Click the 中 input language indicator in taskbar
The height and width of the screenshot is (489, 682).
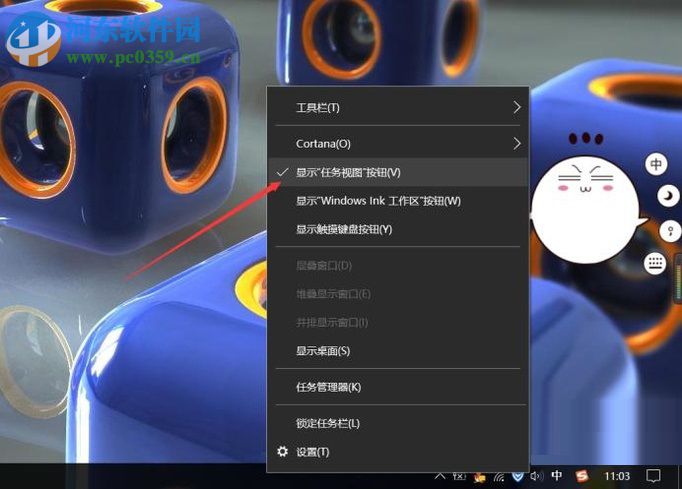click(x=556, y=476)
